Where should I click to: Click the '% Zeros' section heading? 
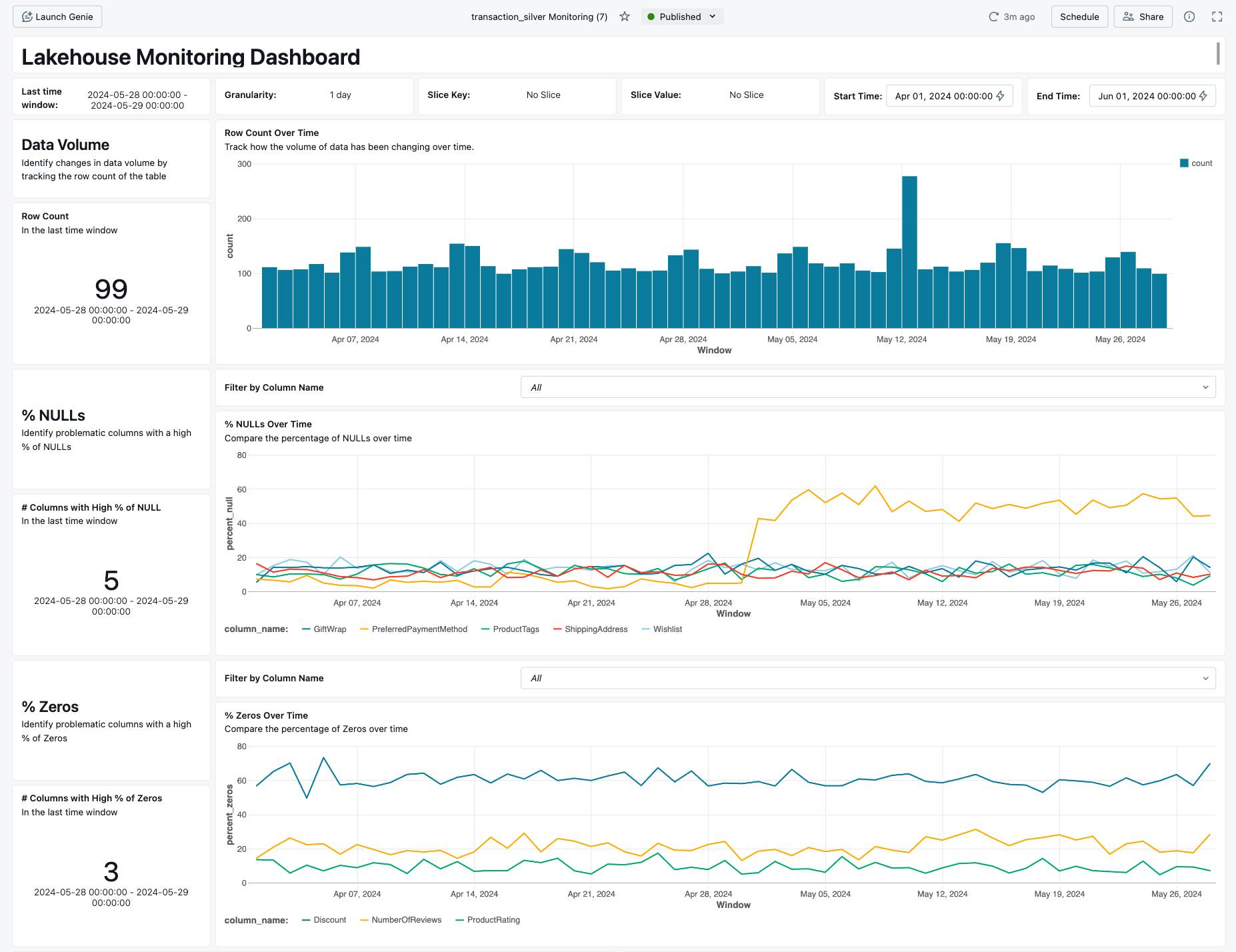[50, 707]
